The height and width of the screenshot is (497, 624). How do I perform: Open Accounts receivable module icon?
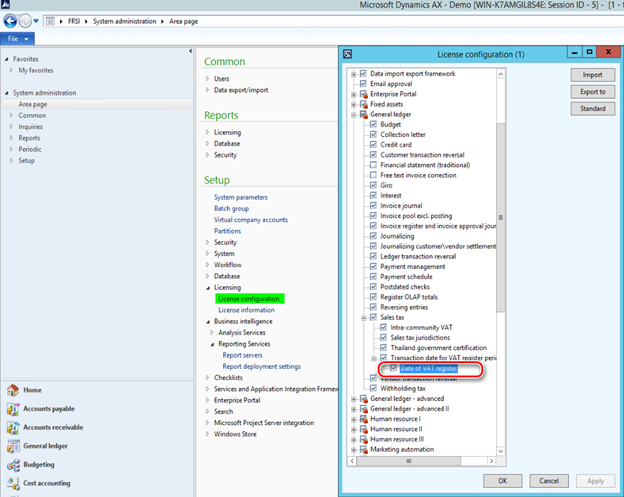(13, 427)
